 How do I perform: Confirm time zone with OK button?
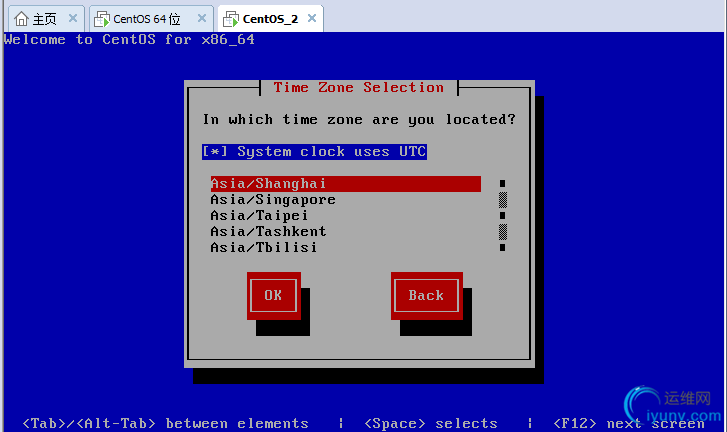274,295
